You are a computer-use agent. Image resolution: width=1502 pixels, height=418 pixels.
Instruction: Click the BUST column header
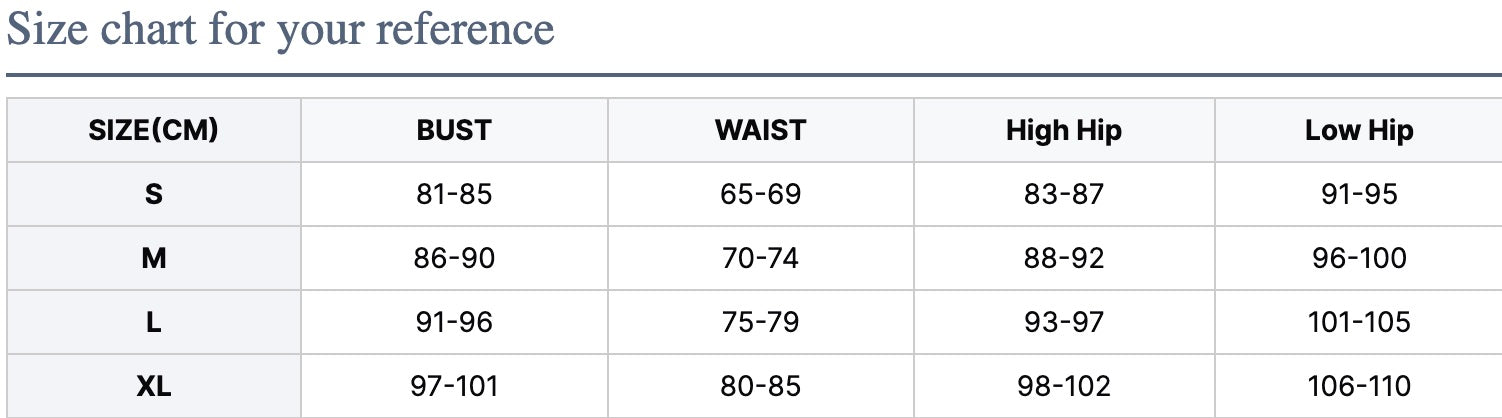pyautogui.click(x=454, y=130)
